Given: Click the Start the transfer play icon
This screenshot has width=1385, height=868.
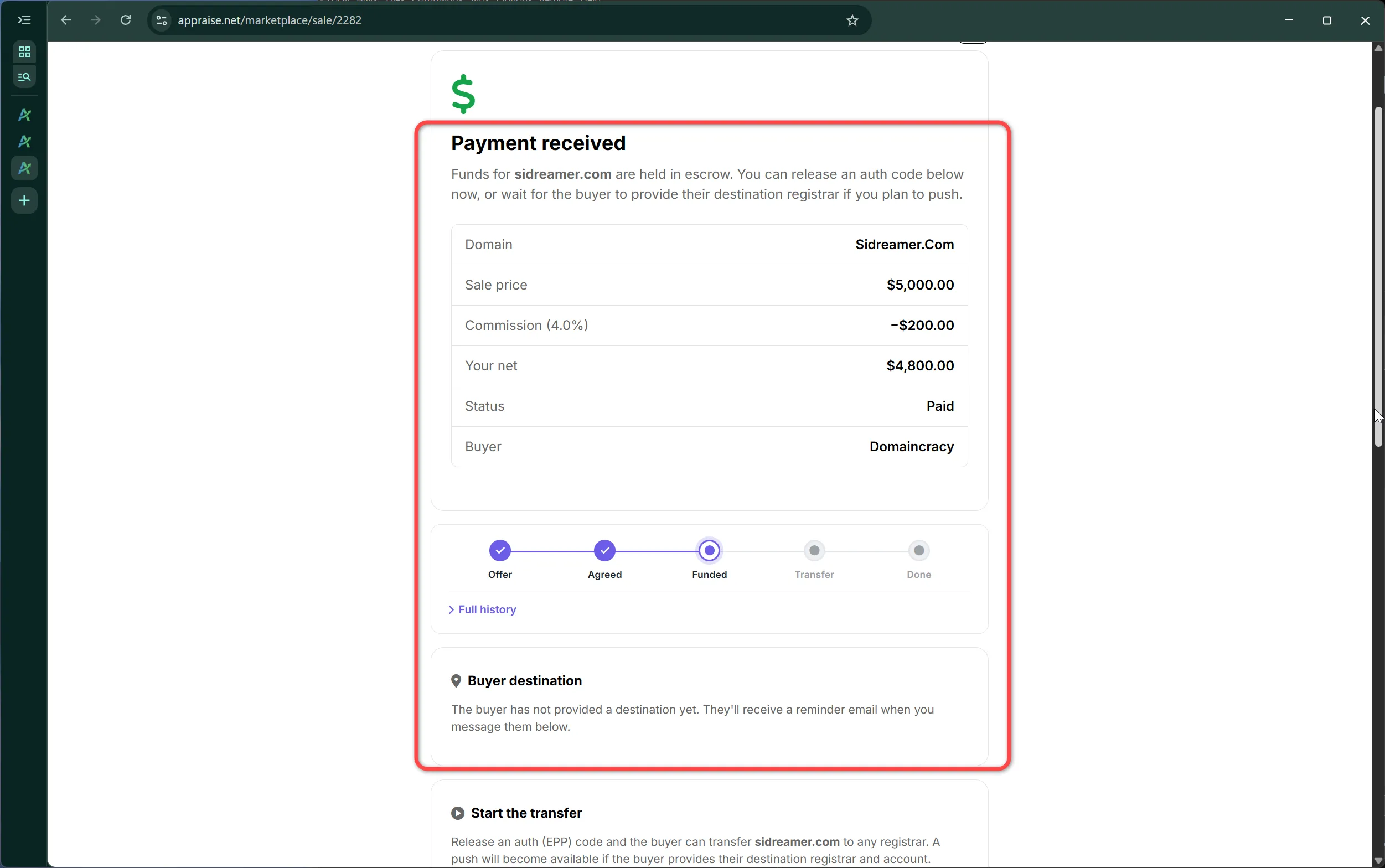Looking at the screenshot, I should (457, 813).
